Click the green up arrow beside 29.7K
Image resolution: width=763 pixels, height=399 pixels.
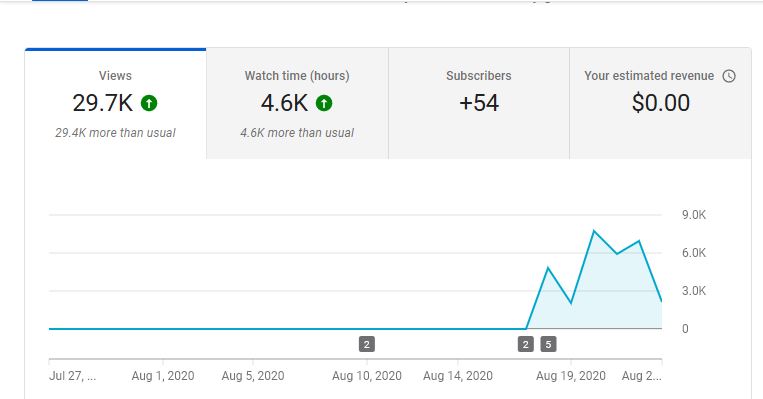tap(149, 103)
